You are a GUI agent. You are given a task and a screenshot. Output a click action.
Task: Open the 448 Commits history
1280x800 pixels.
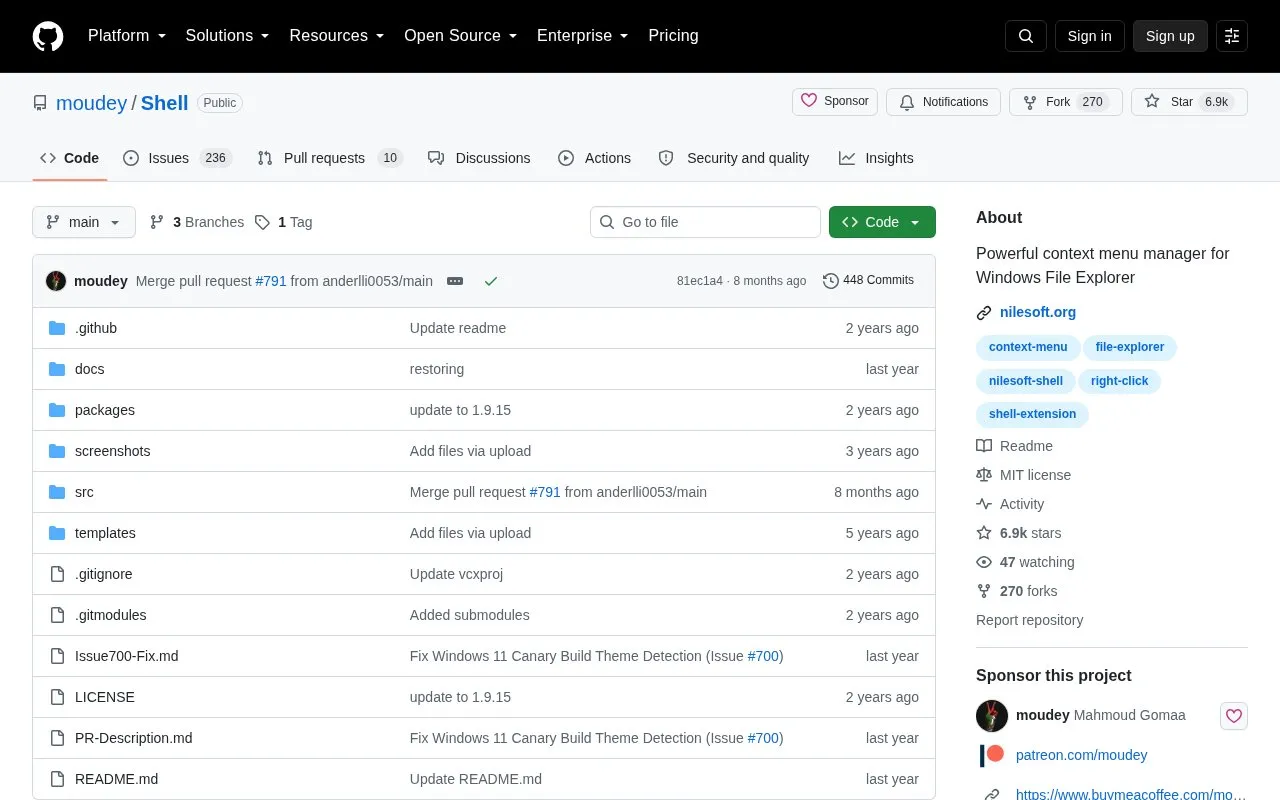pyautogui.click(x=868, y=281)
